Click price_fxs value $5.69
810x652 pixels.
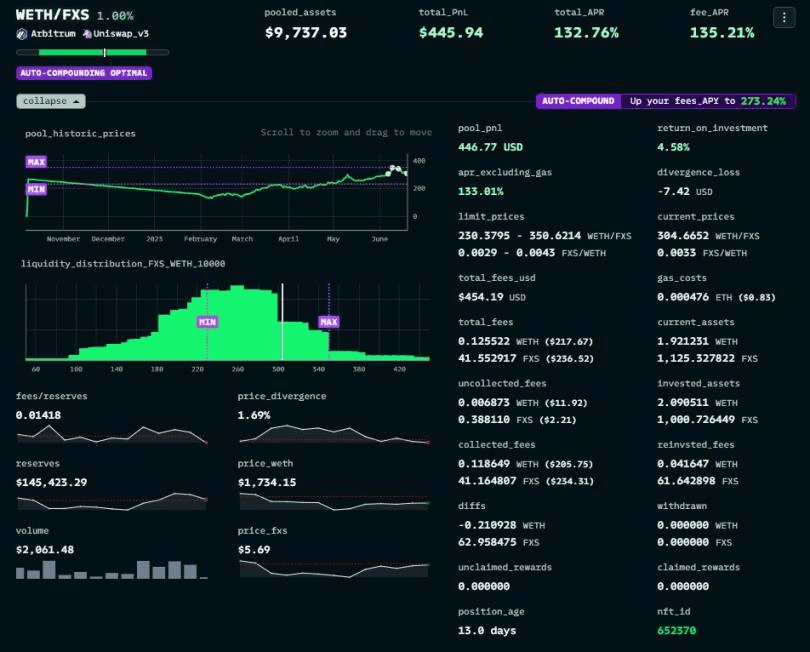click(x=254, y=550)
